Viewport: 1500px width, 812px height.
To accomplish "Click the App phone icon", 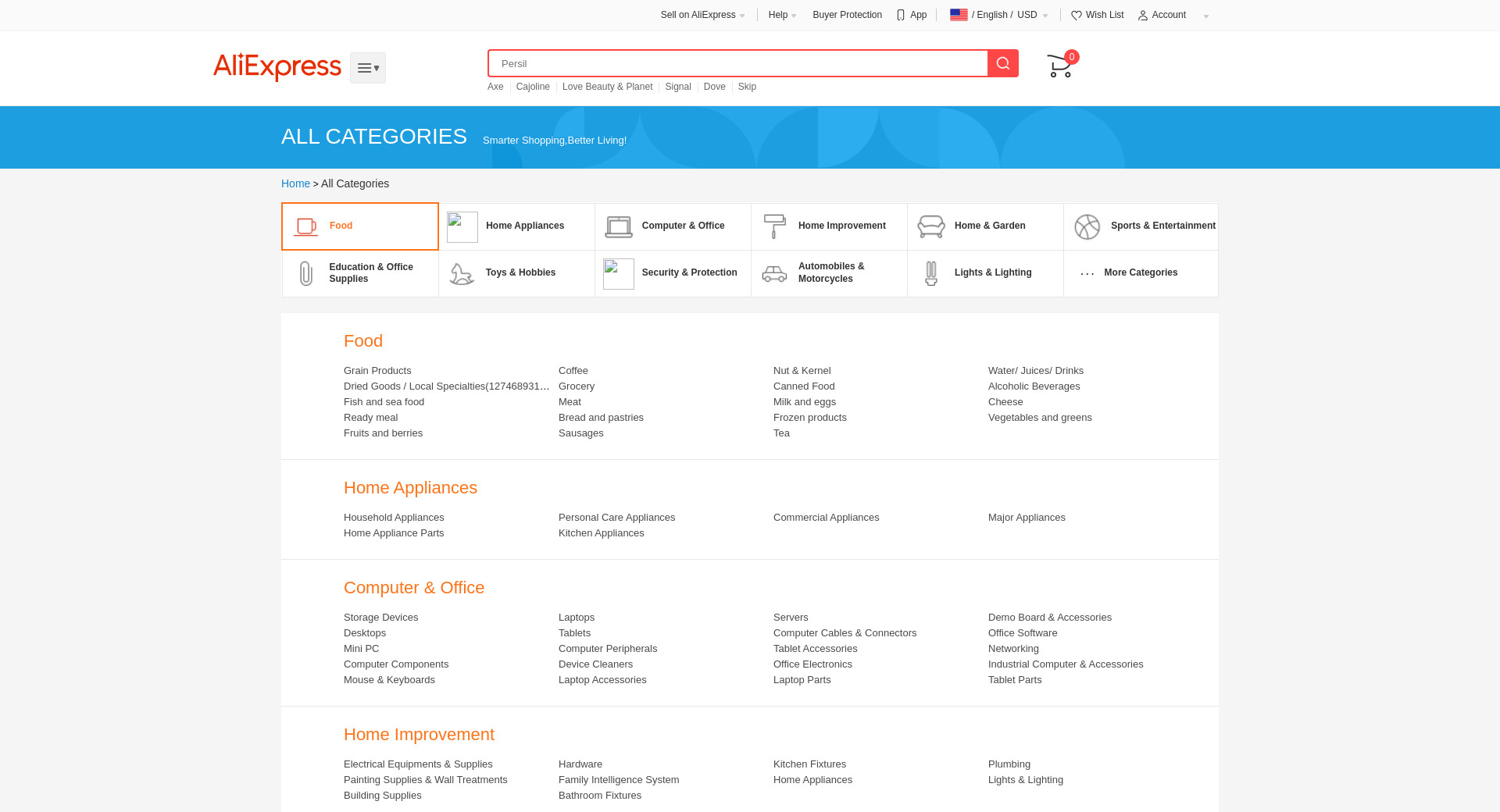I will (x=901, y=16).
